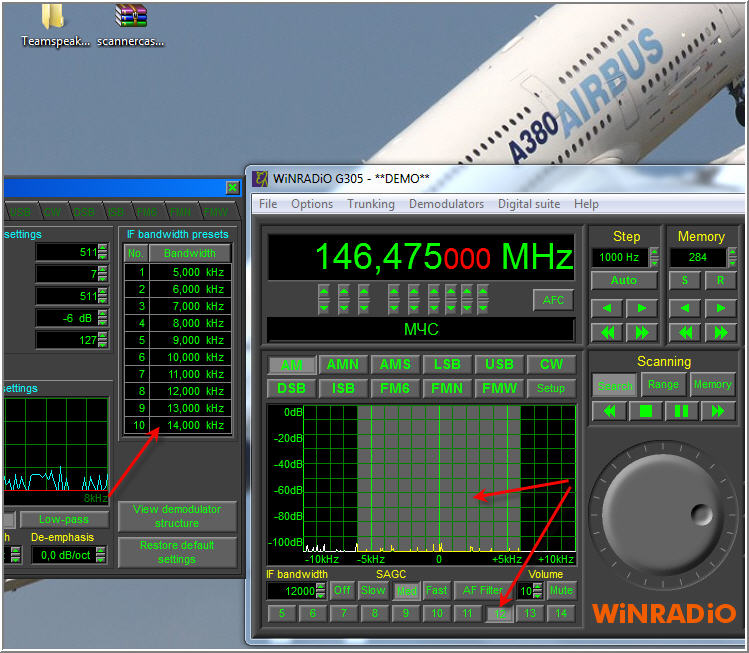Open the scannercas archive on desktop
Viewport: 749px width, 653px height.
(130, 25)
